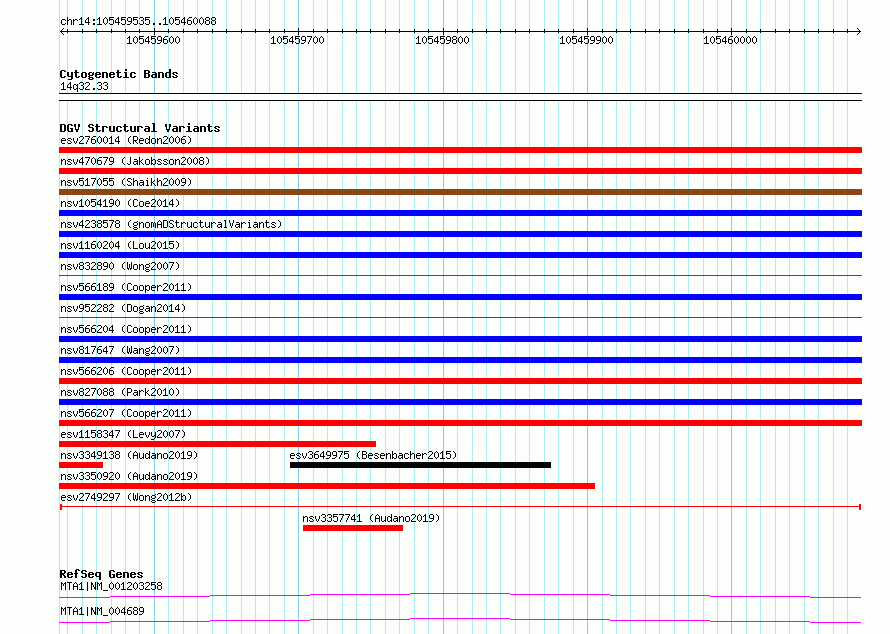Viewport: 890px width, 634px height.
Task: Select the 14q32.33 band label
Action: tap(84, 86)
